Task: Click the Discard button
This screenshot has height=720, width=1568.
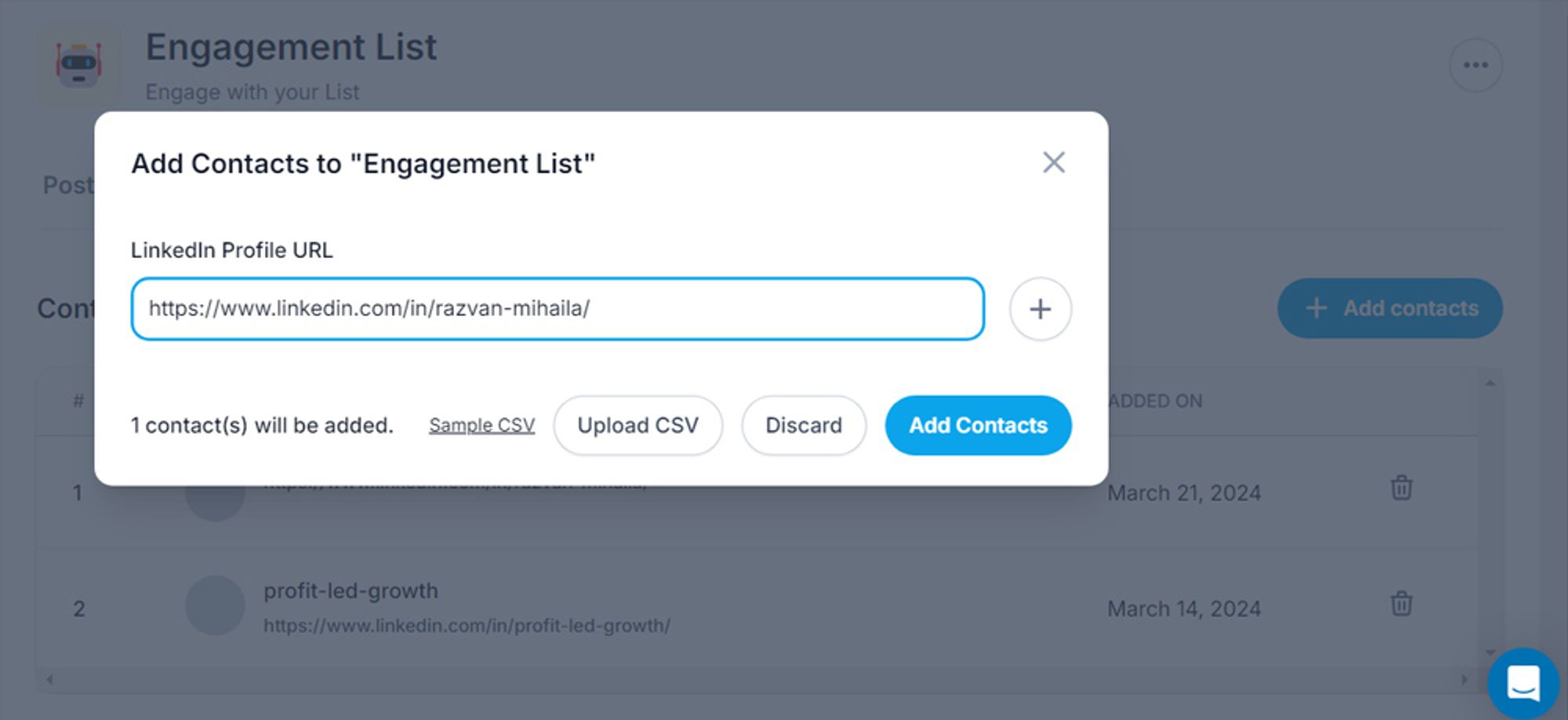Action: click(x=804, y=425)
